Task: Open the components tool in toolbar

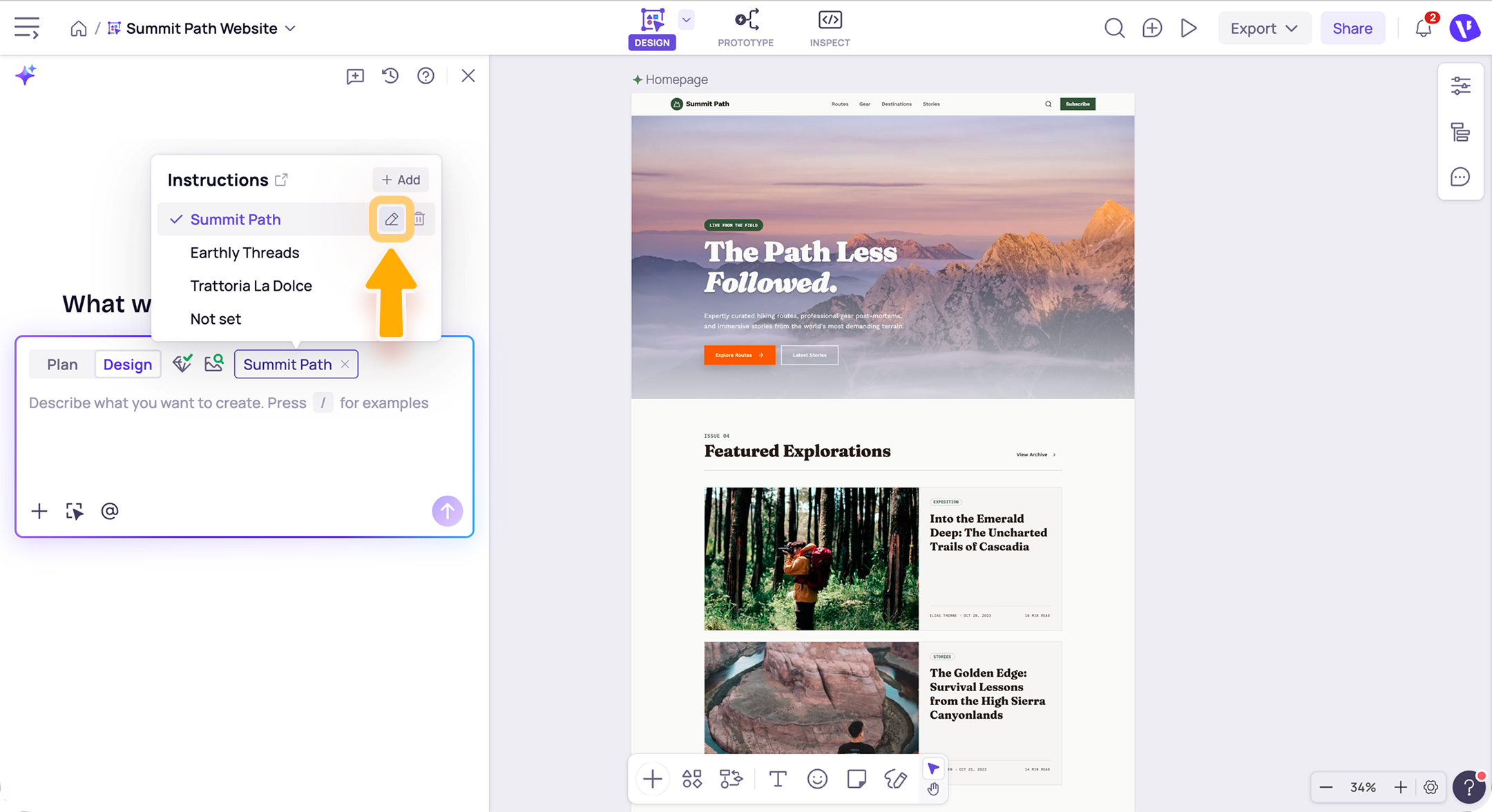Action: pyautogui.click(x=691, y=780)
